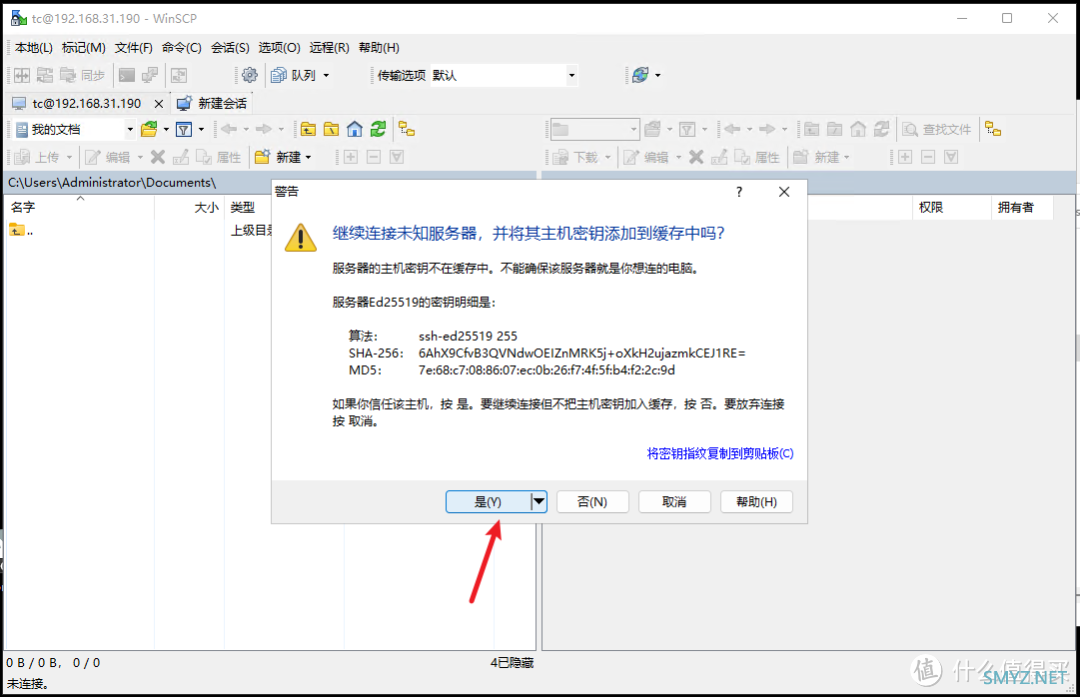Click the local panel select files plus icon
This screenshot has height=697, width=1080.
click(351, 157)
